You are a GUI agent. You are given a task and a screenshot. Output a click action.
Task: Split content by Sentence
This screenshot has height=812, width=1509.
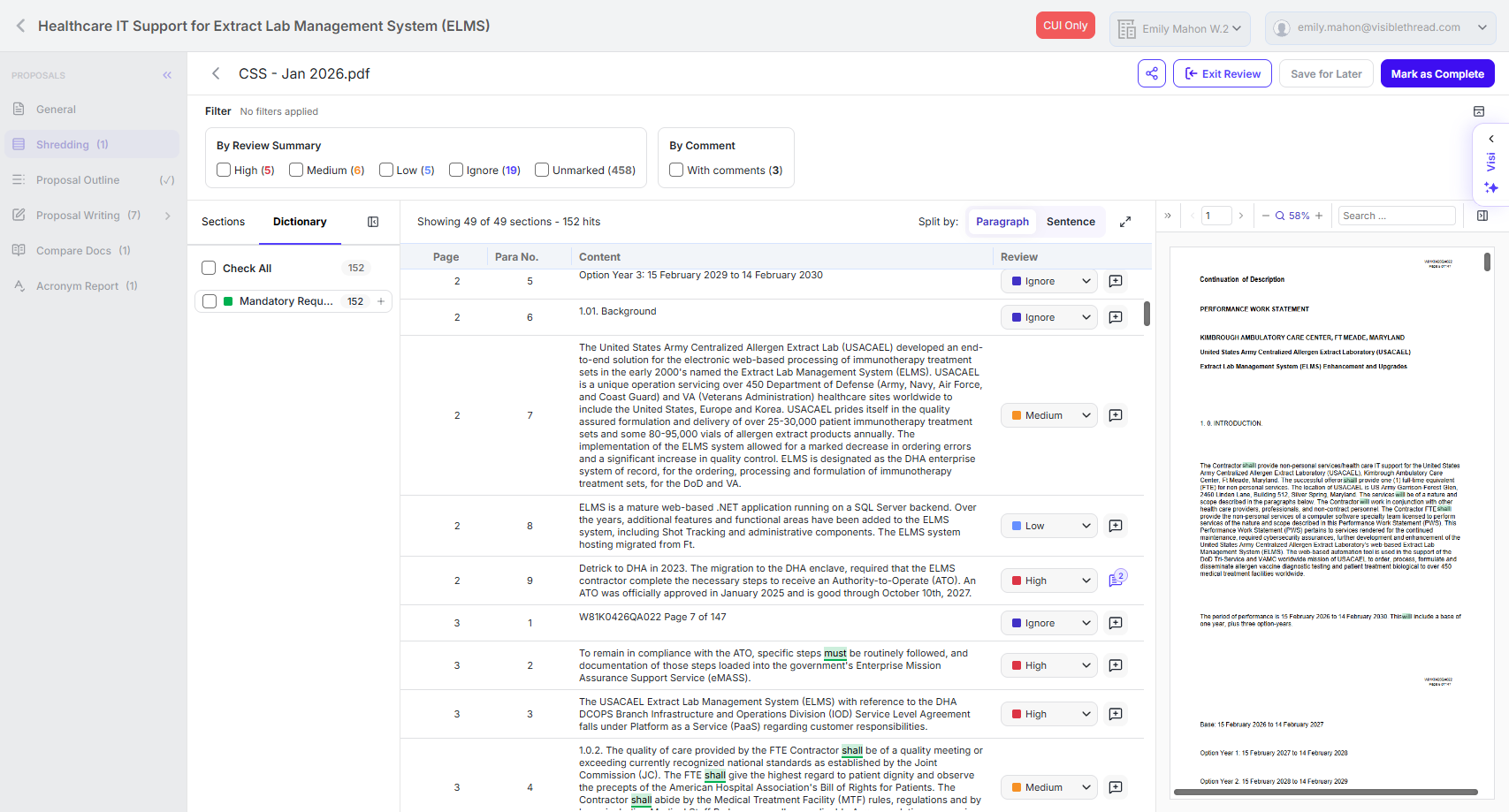point(1071,222)
